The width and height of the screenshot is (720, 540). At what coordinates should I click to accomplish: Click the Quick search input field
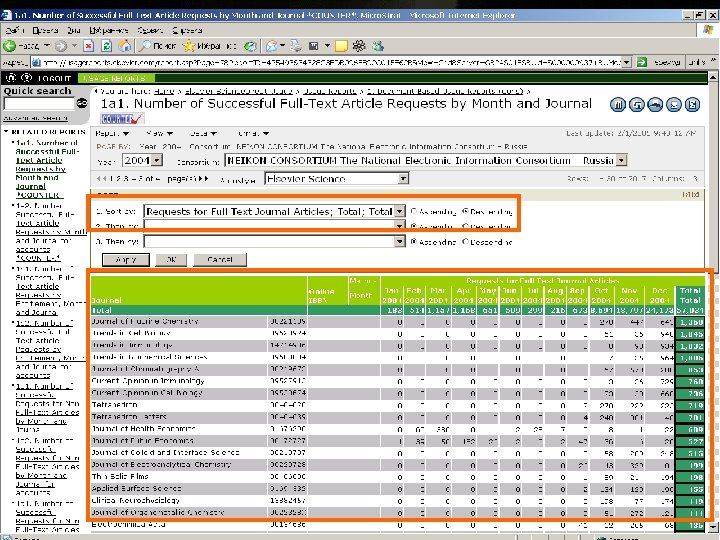[x=38, y=104]
